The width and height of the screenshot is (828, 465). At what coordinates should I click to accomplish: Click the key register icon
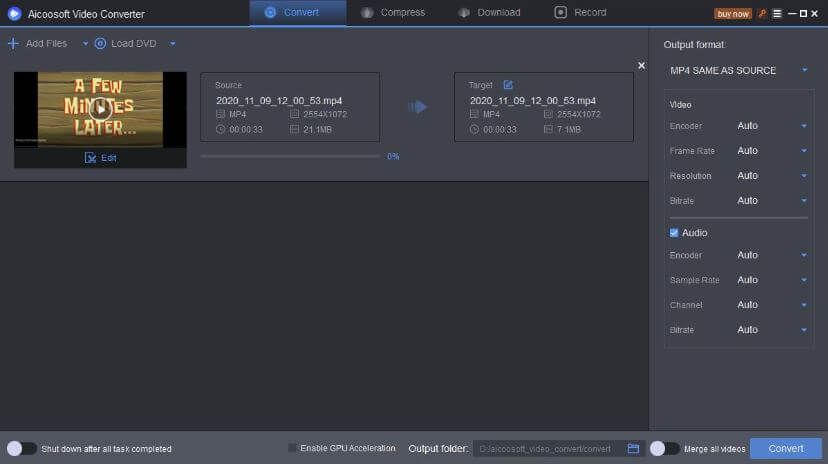pos(762,13)
